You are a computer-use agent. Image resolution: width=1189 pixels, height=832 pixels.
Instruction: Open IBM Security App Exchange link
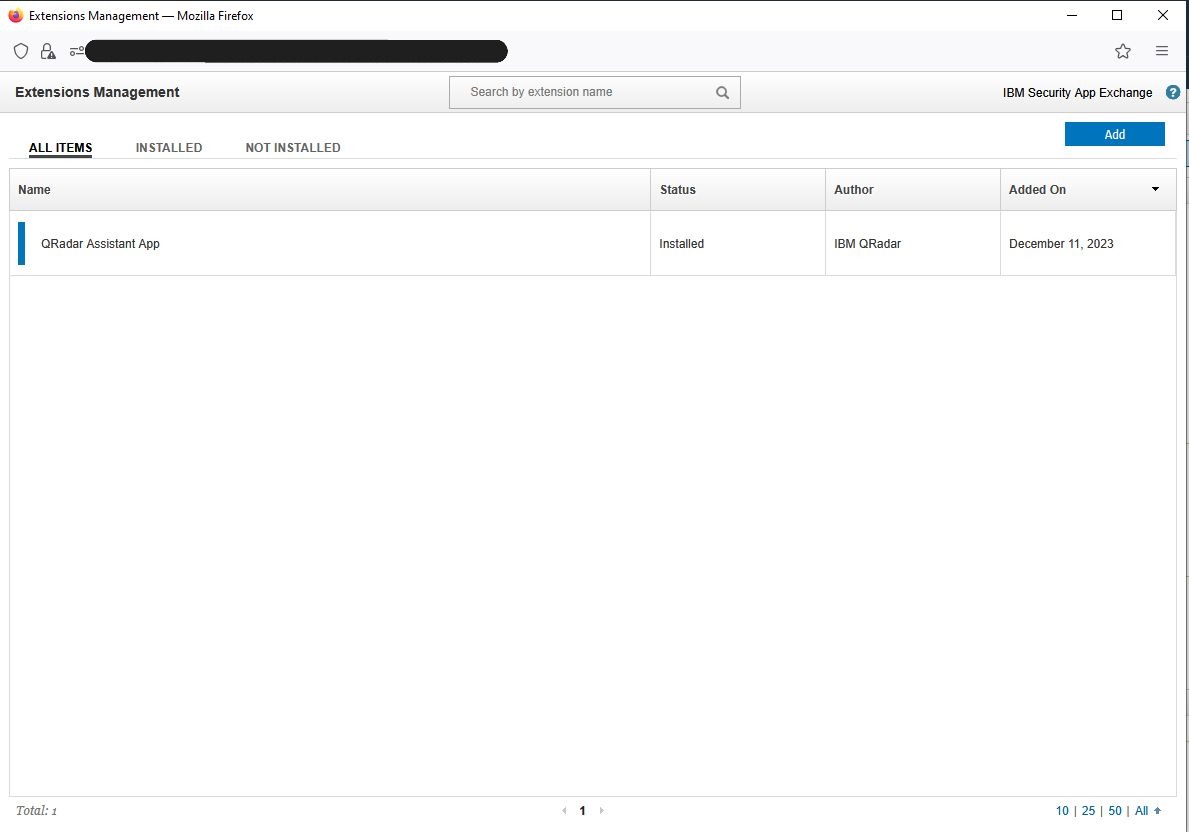pyautogui.click(x=1077, y=93)
